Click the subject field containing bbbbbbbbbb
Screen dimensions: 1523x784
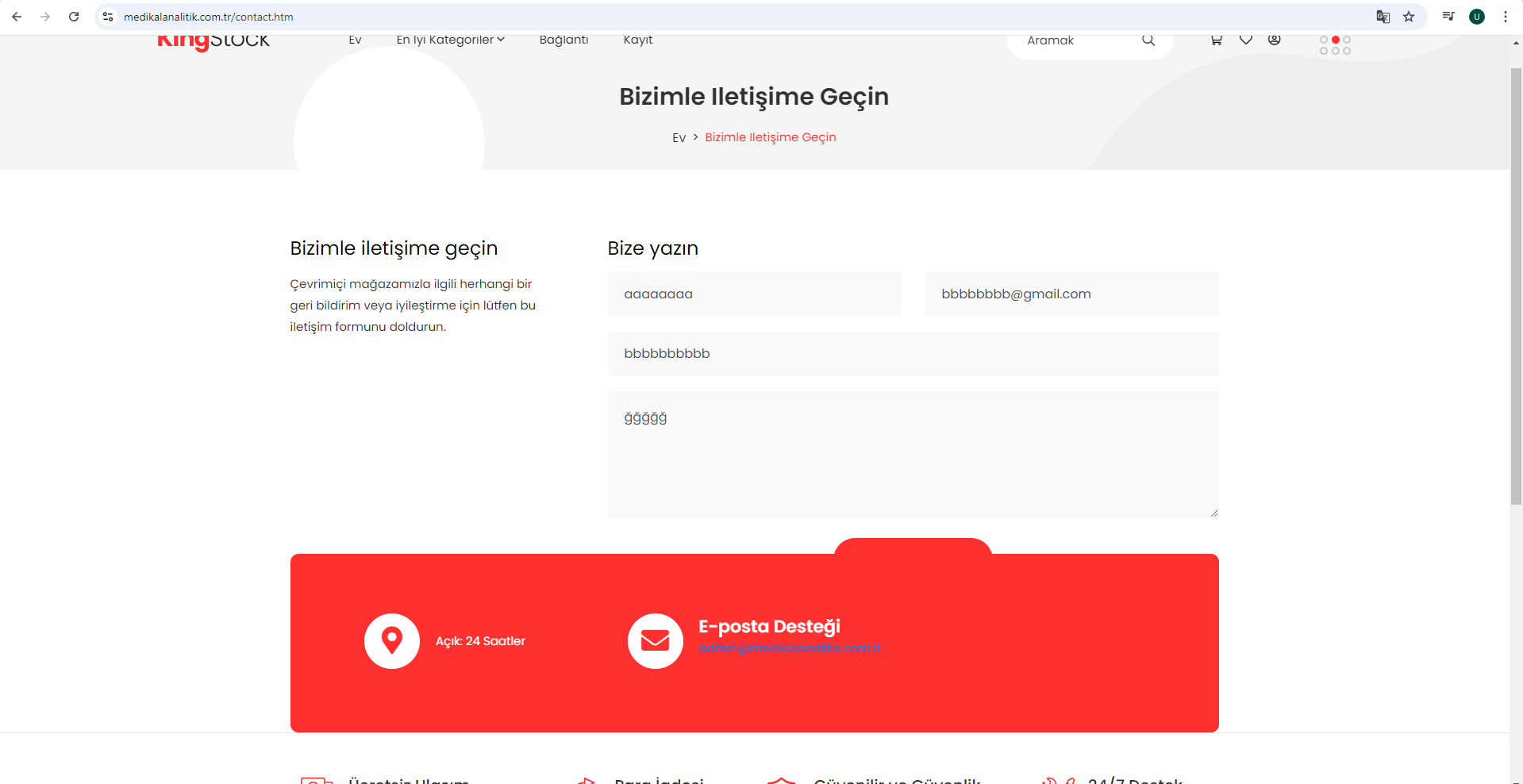click(913, 354)
